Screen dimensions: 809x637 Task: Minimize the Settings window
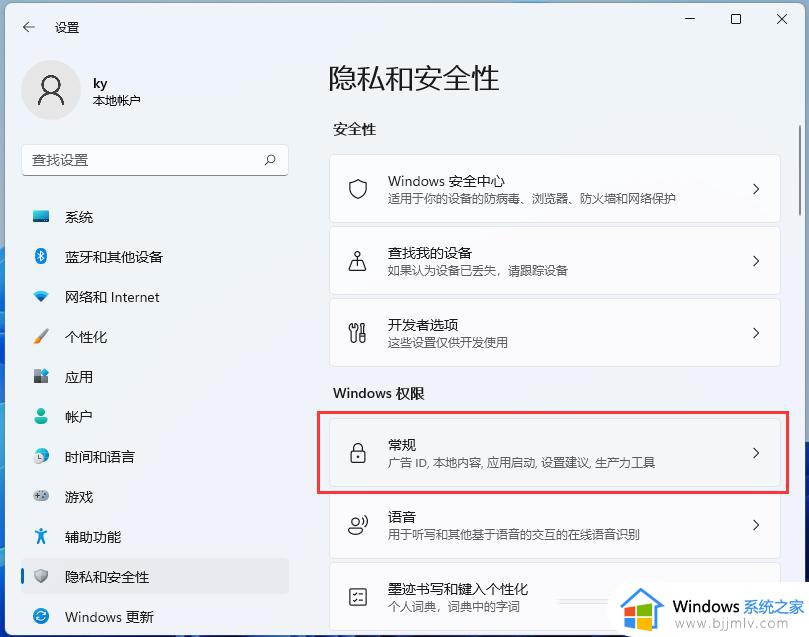(x=690, y=19)
